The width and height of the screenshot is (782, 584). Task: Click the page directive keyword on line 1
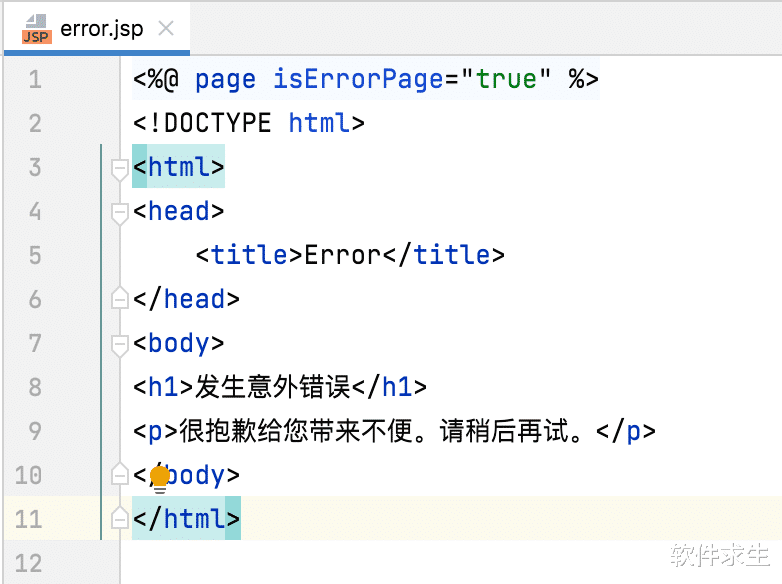point(225,79)
